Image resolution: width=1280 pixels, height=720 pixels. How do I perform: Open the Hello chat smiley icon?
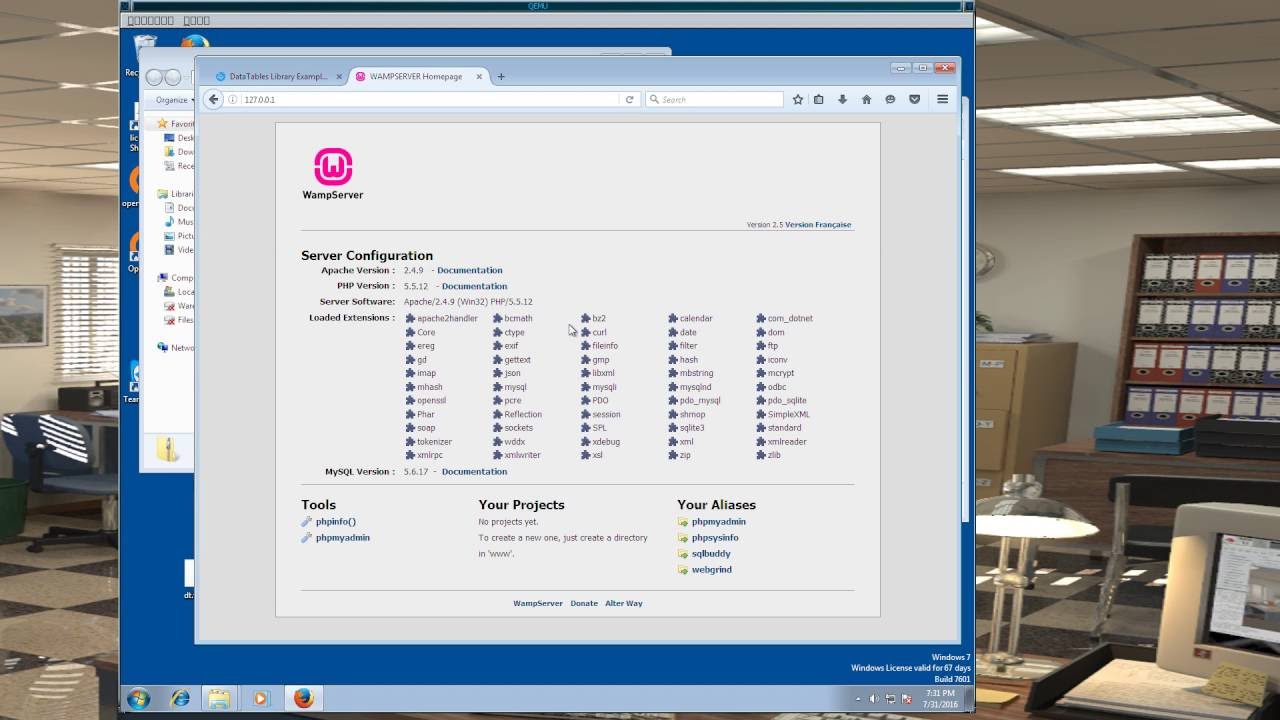pos(890,99)
